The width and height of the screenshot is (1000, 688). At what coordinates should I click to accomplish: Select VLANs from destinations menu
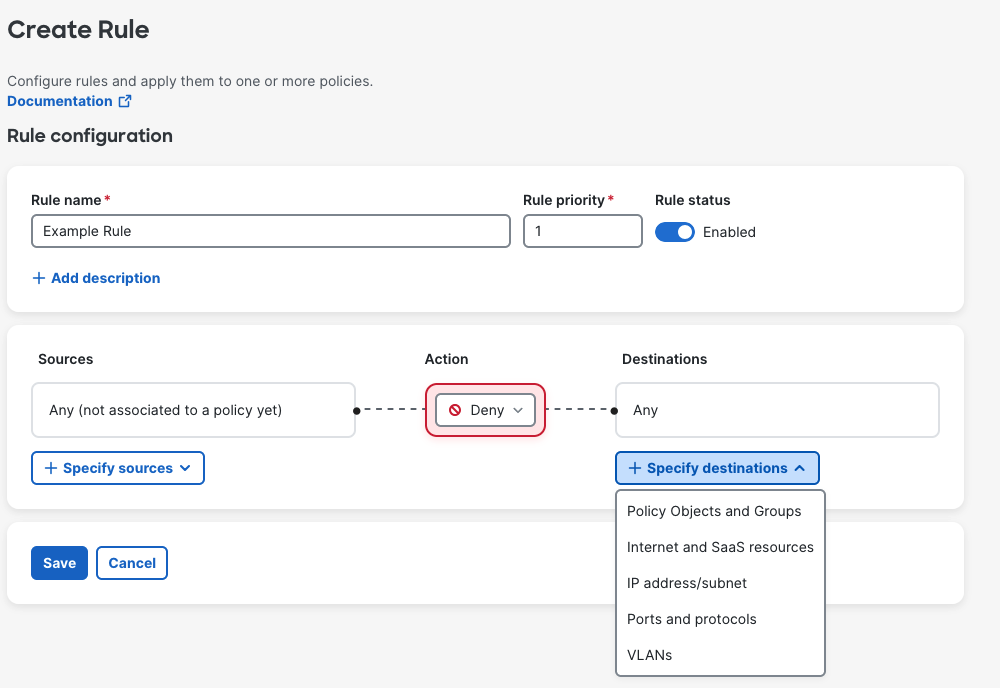tap(649, 655)
